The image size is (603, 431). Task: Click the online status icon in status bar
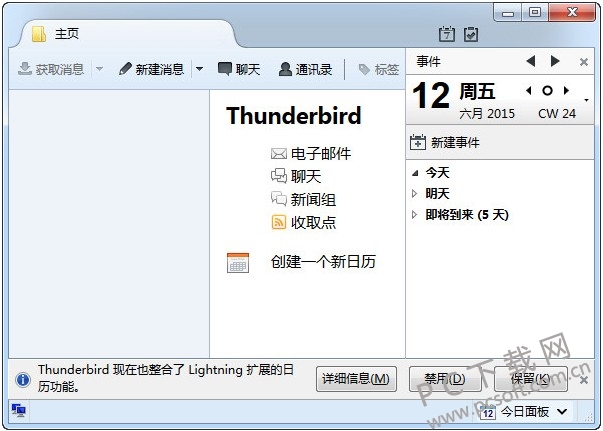pyautogui.click(x=18, y=410)
